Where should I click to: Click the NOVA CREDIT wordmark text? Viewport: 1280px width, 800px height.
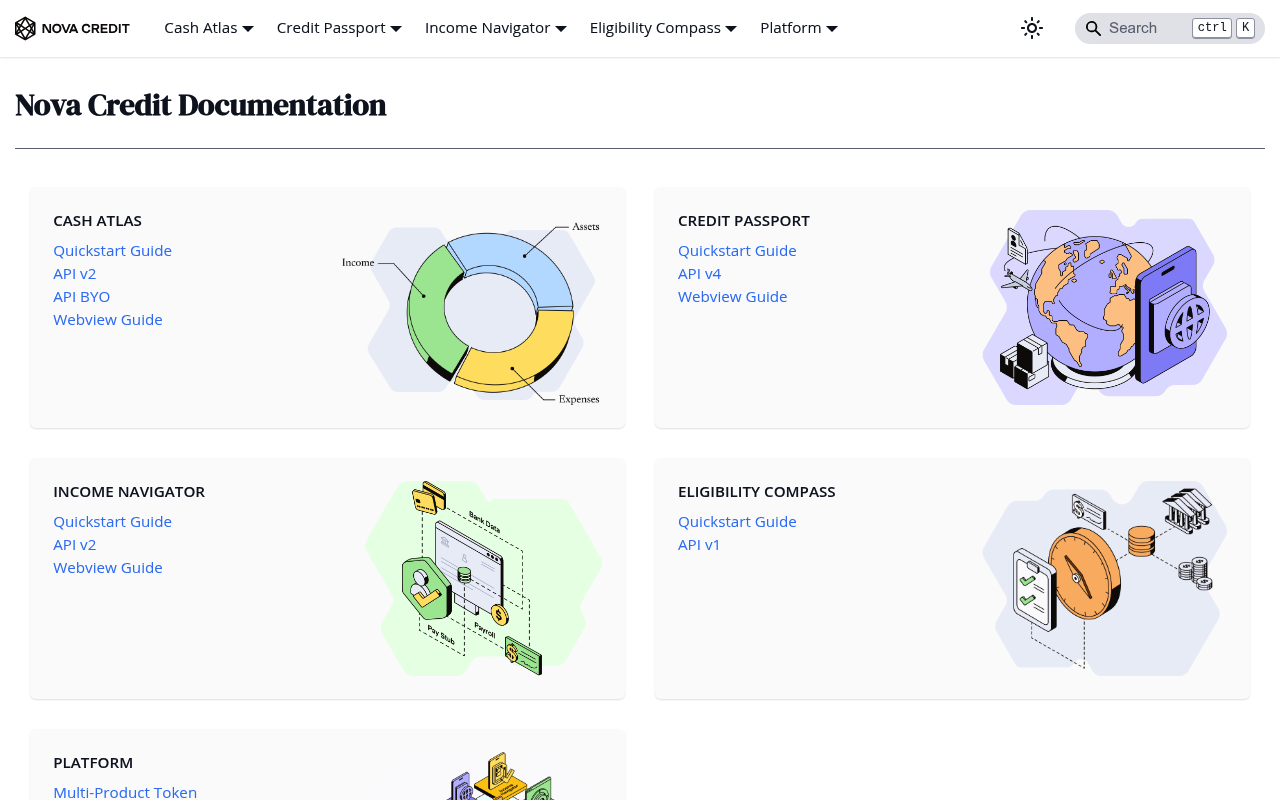point(86,28)
